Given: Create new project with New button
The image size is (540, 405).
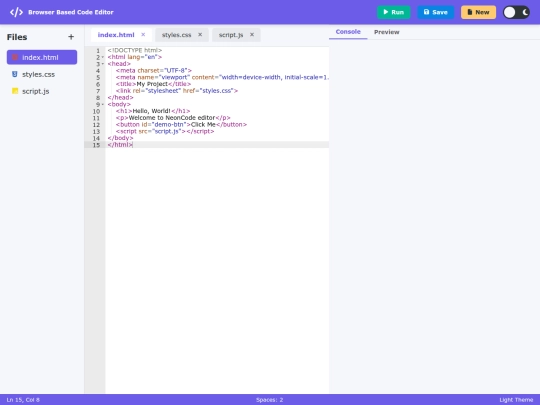Looking at the screenshot, I should (478, 12).
